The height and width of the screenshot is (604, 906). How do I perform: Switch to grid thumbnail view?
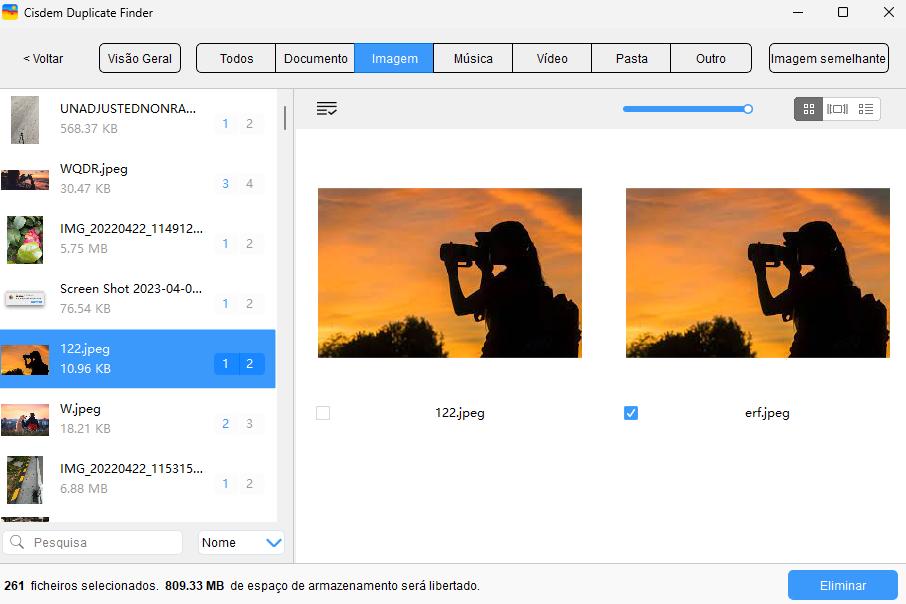pos(809,109)
